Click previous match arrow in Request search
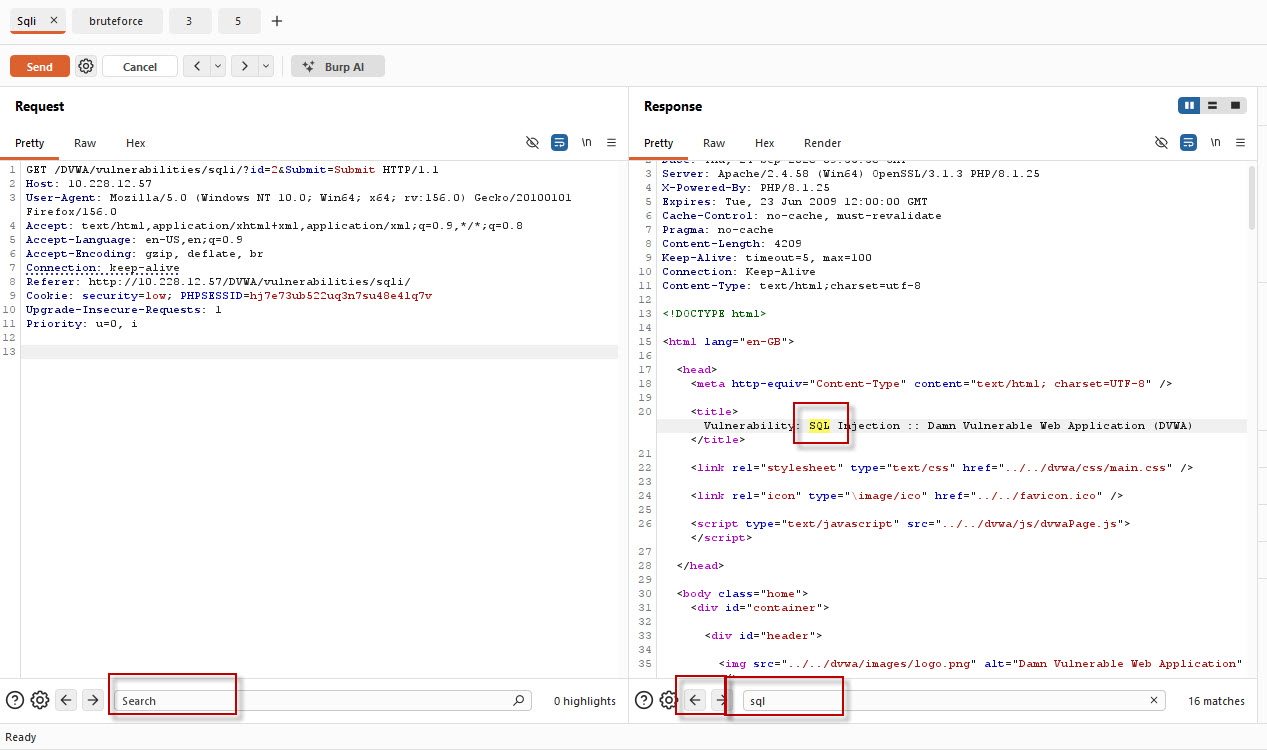1267x750 pixels. pos(66,701)
